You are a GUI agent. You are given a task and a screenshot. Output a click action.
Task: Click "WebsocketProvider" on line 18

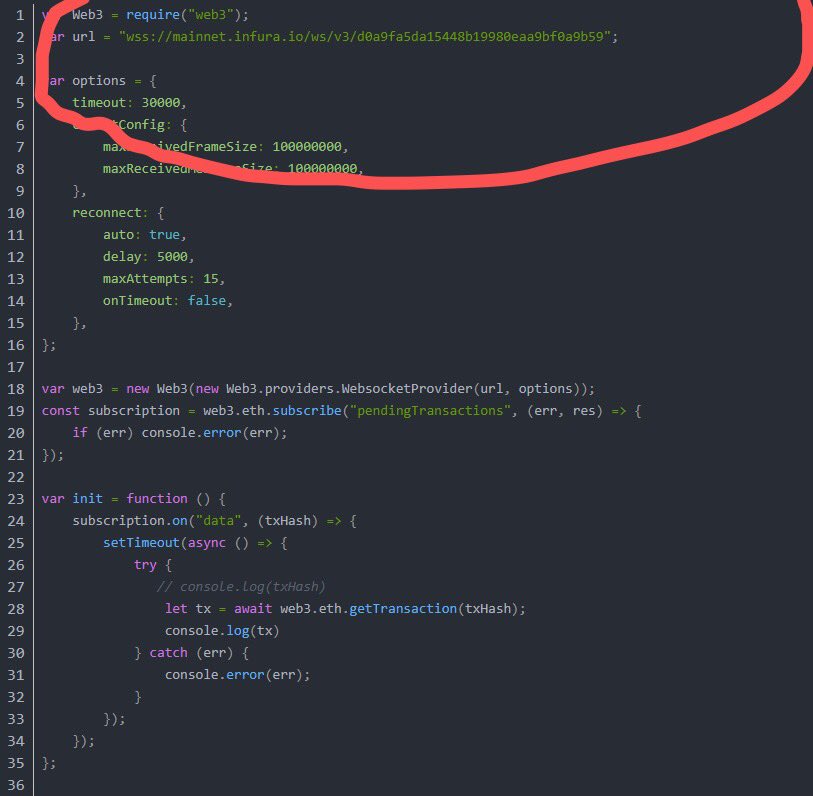[x=407, y=389]
